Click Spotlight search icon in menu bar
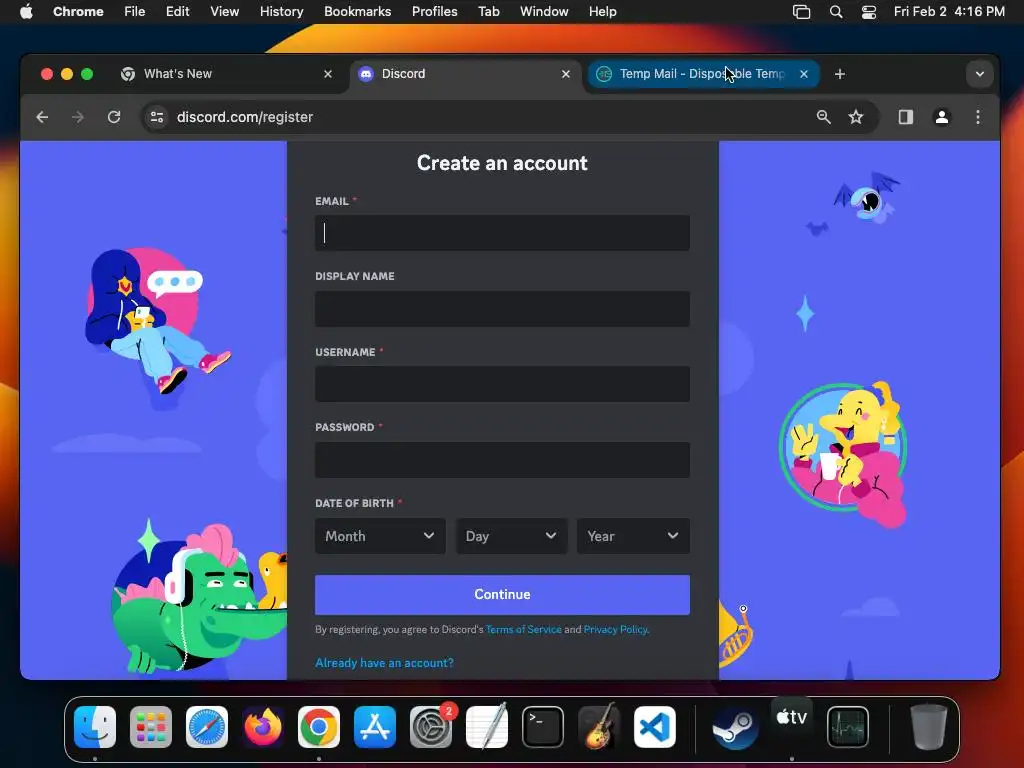This screenshot has height=768, width=1024. [836, 12]
